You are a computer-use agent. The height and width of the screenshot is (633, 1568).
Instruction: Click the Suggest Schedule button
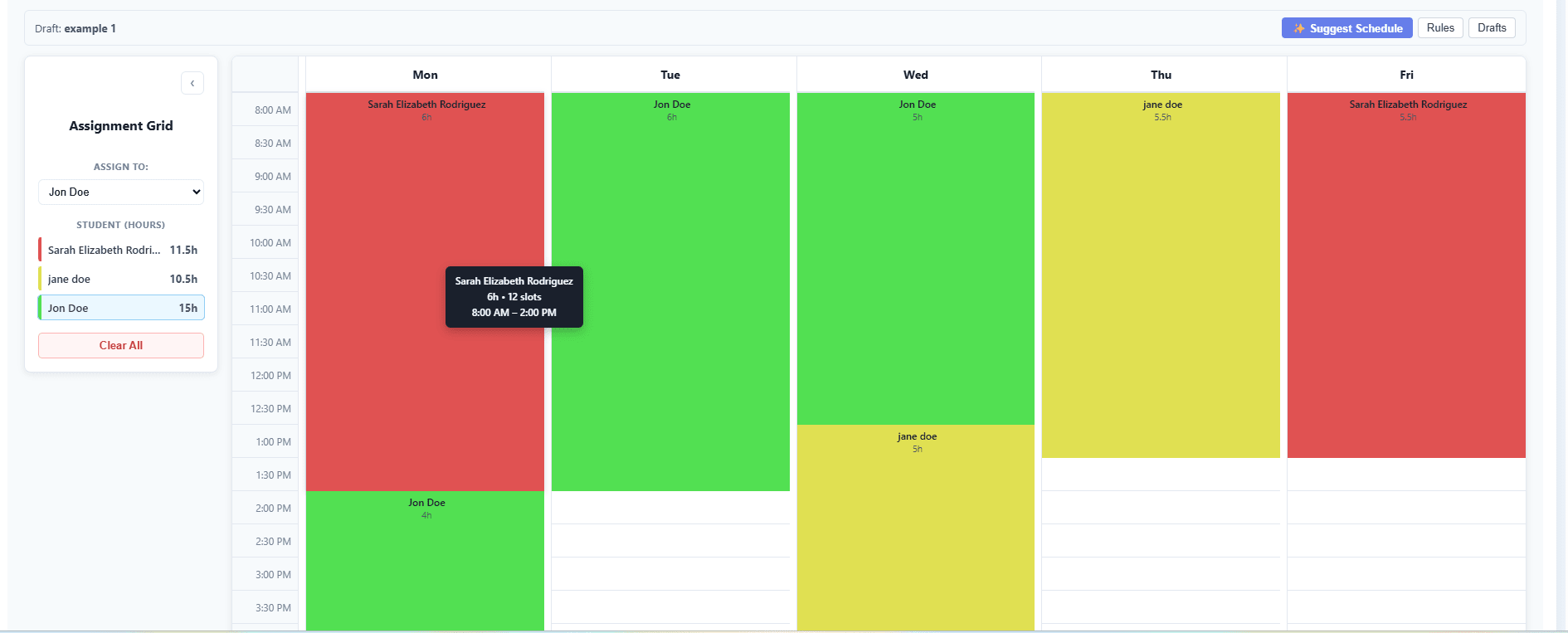[x=1346, y=28]
